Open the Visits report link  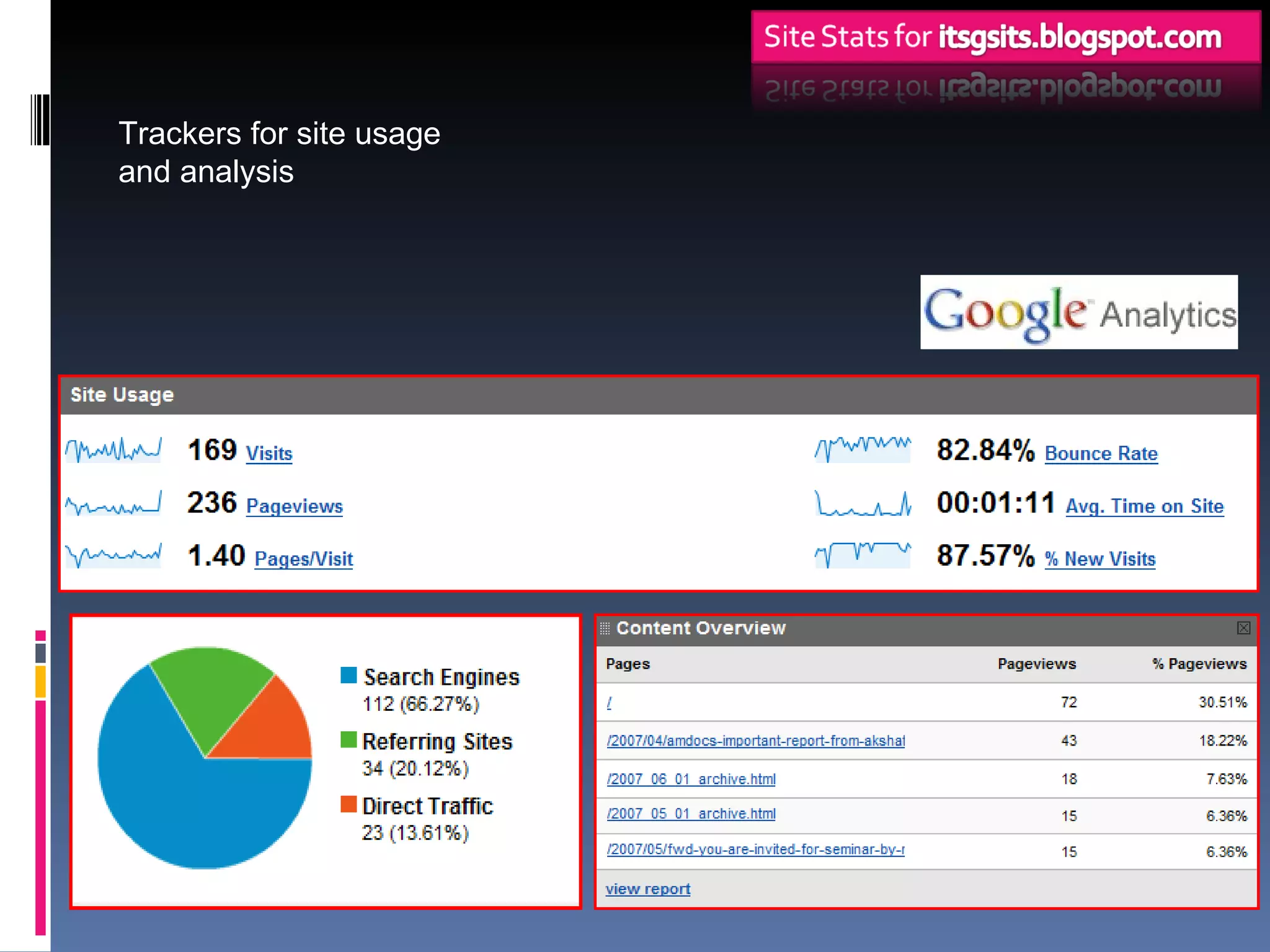click(x=269, y=453)
